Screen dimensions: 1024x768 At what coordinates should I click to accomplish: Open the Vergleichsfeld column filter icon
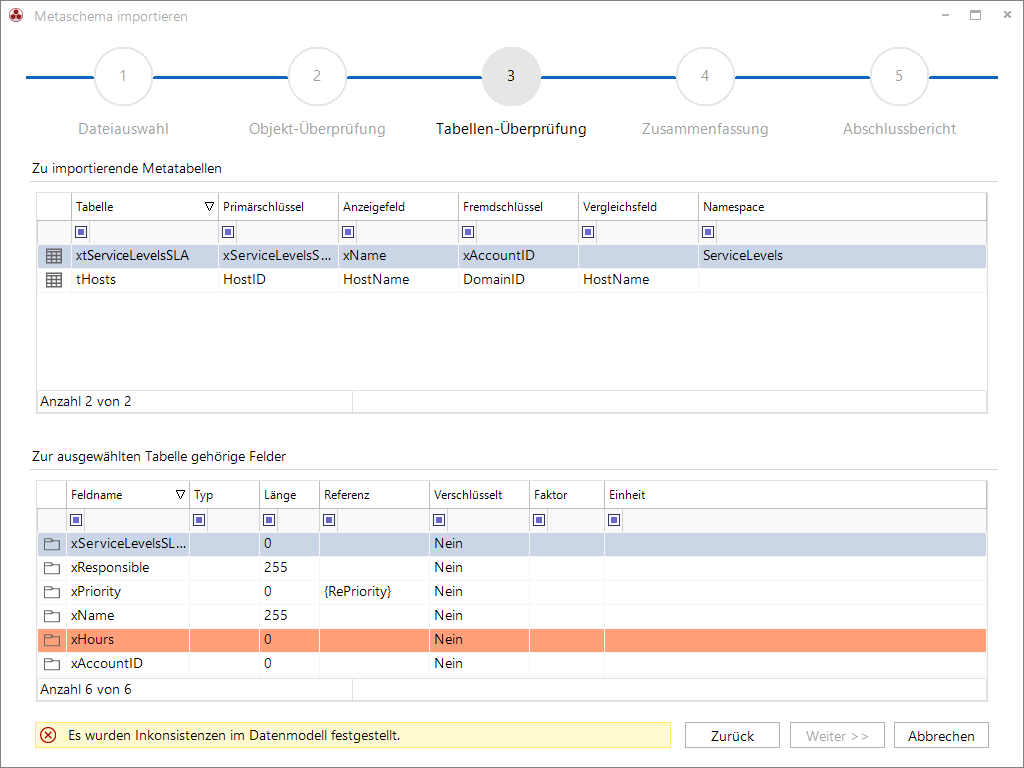click(x=588, y=232)
